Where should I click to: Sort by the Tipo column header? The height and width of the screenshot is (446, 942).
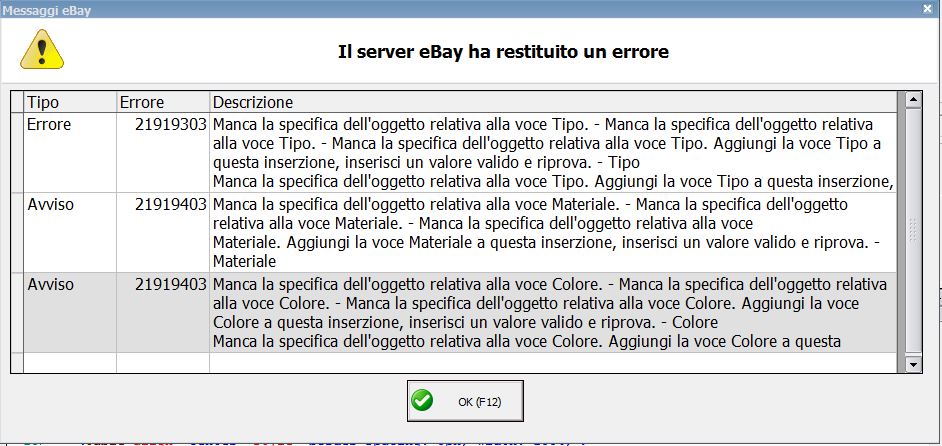click(70, 102)
